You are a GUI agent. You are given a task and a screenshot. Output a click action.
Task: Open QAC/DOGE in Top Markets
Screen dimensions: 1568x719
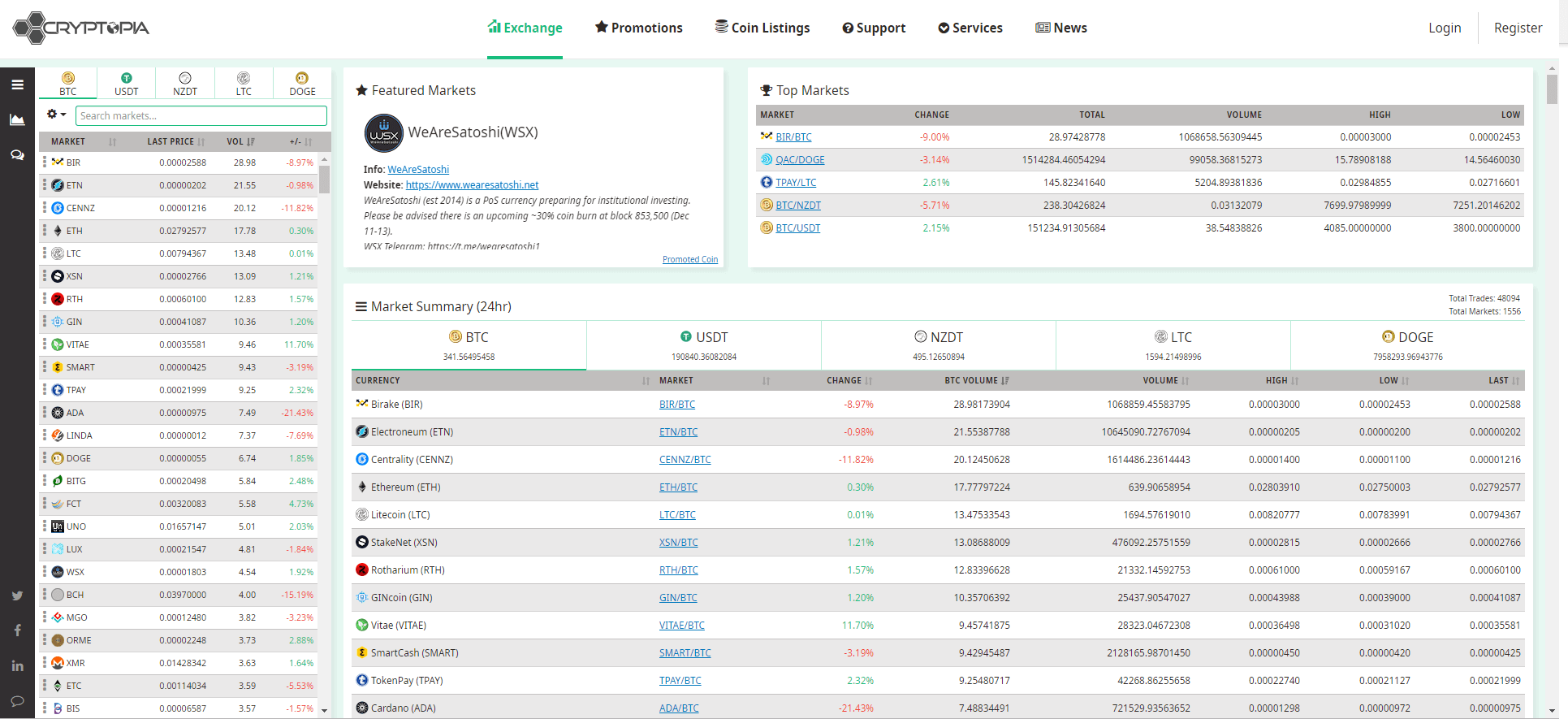point(800,160)
